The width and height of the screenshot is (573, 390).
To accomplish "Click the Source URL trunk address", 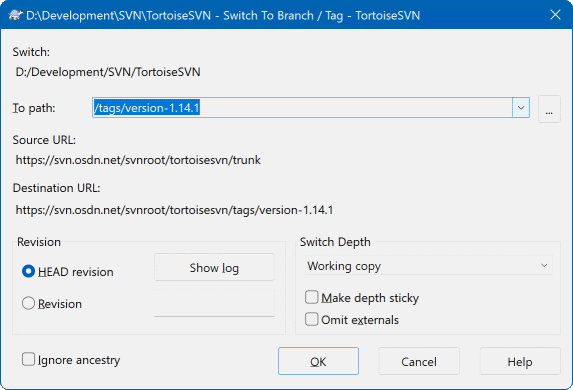I will point(138,160).
